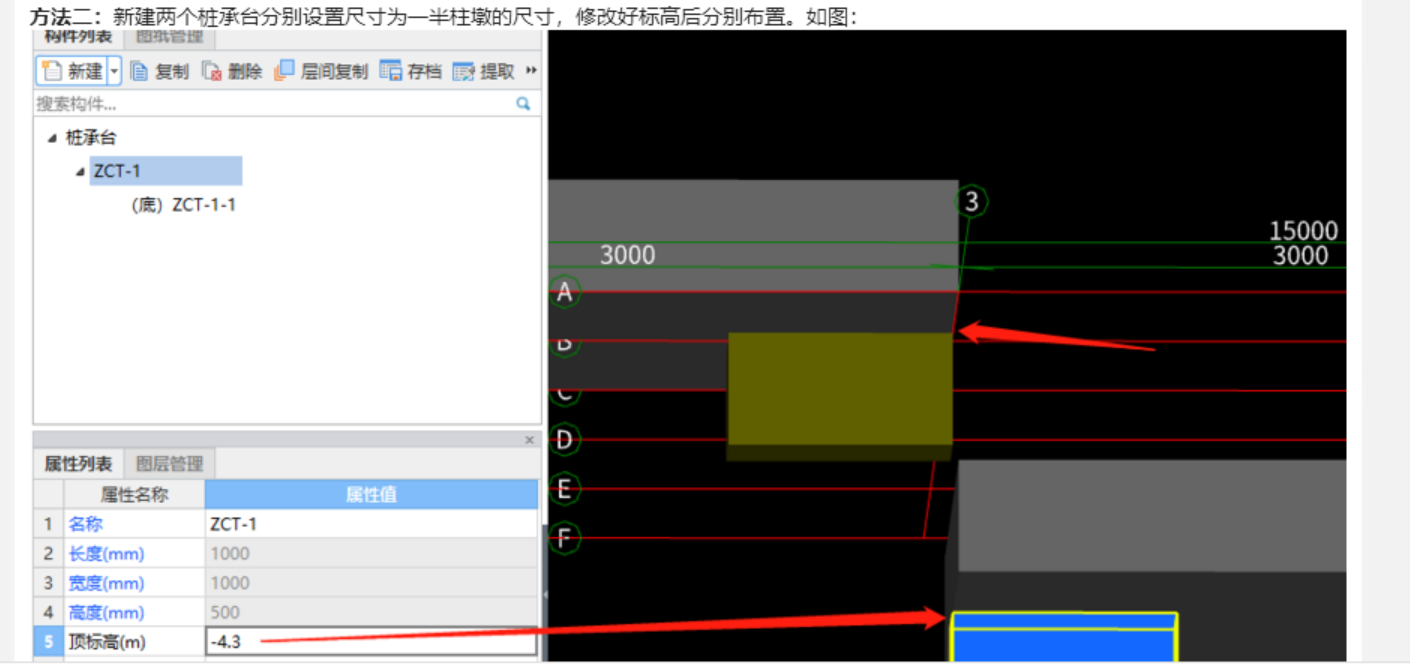
Task: Select property row number 5
Action: [x=48, y=642]
